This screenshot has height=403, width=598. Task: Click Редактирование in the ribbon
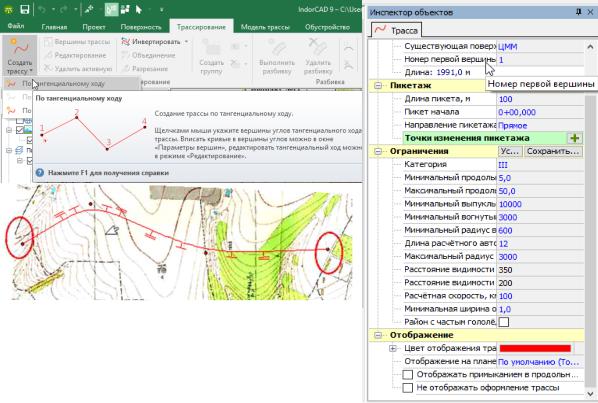(75, 55)
